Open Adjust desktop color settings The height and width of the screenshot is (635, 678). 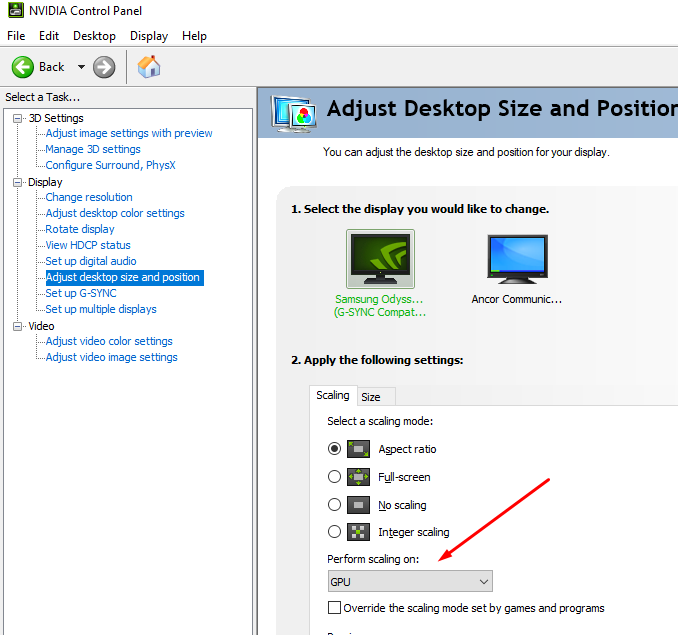[115, 213]
